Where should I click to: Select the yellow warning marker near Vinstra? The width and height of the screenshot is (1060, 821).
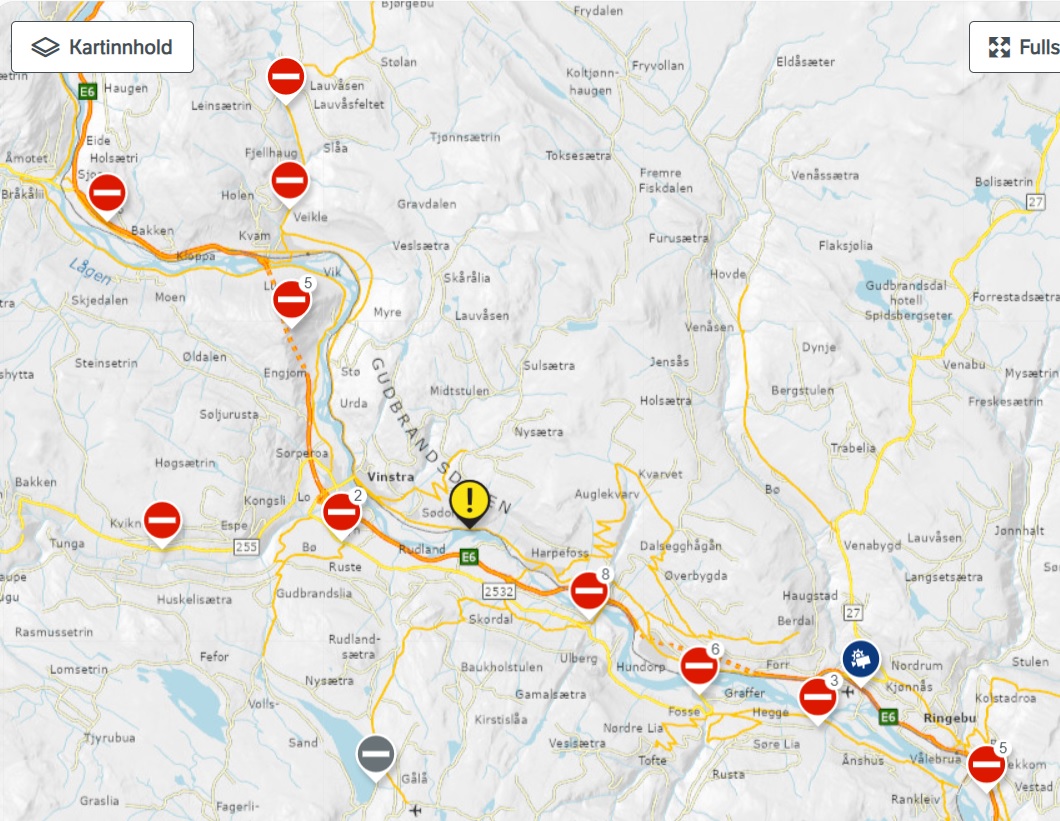coord(469,503)
